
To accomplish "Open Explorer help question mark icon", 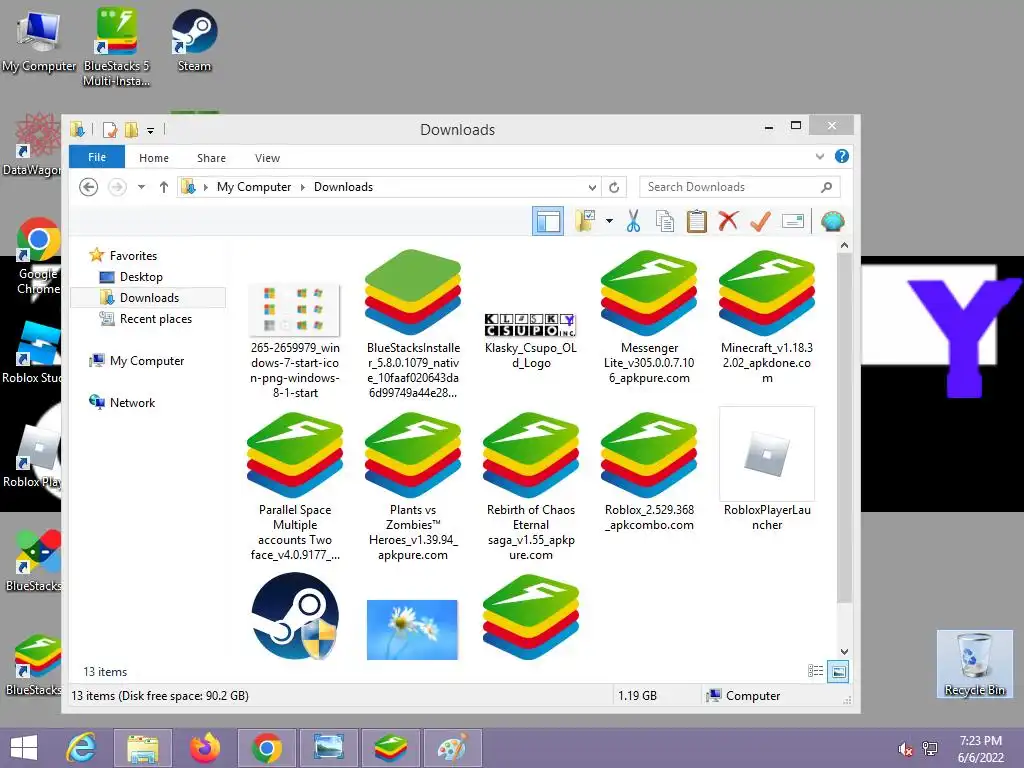I will click(x=842, y=156).
